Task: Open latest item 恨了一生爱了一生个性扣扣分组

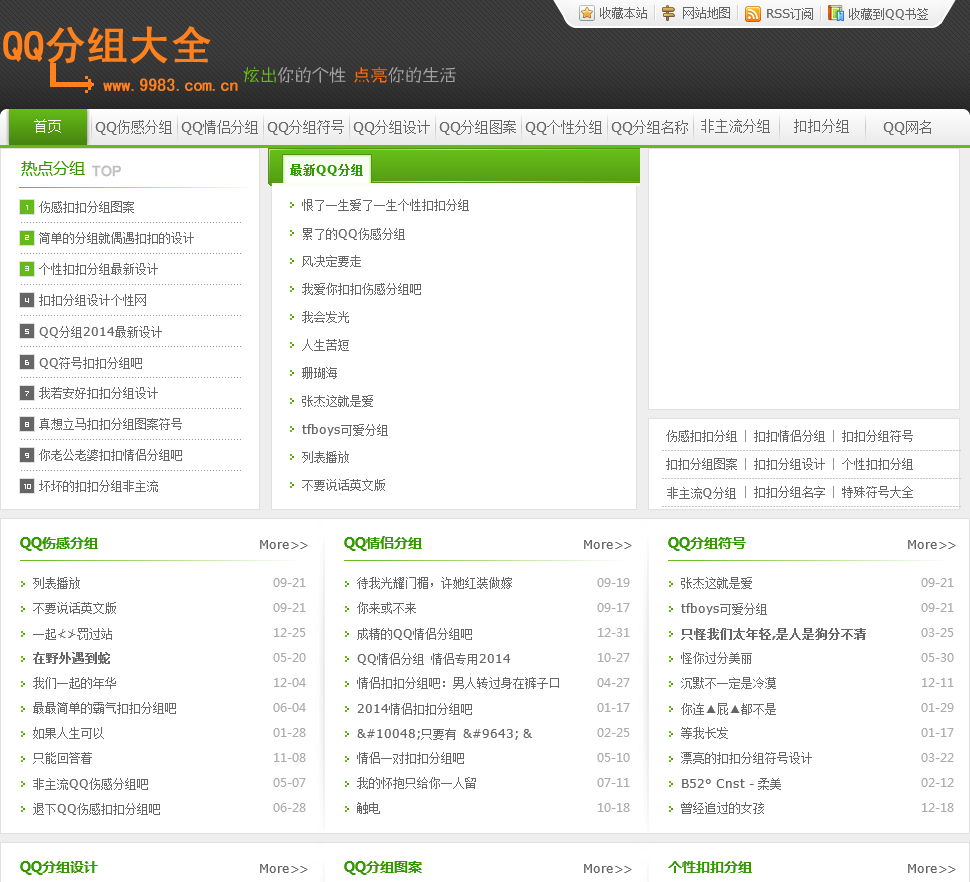Action: pyautogui.click(x=385, y=205)
